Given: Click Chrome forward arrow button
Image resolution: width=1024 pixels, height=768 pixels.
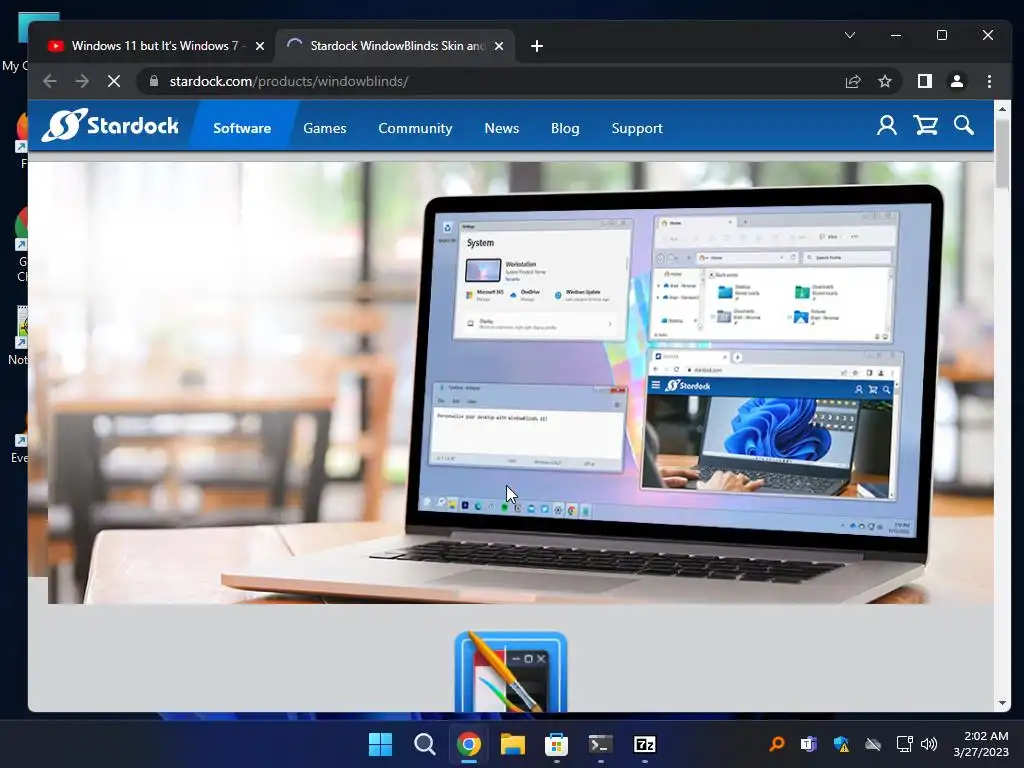Looking at the screenshot, I should (x=82, y=81).
